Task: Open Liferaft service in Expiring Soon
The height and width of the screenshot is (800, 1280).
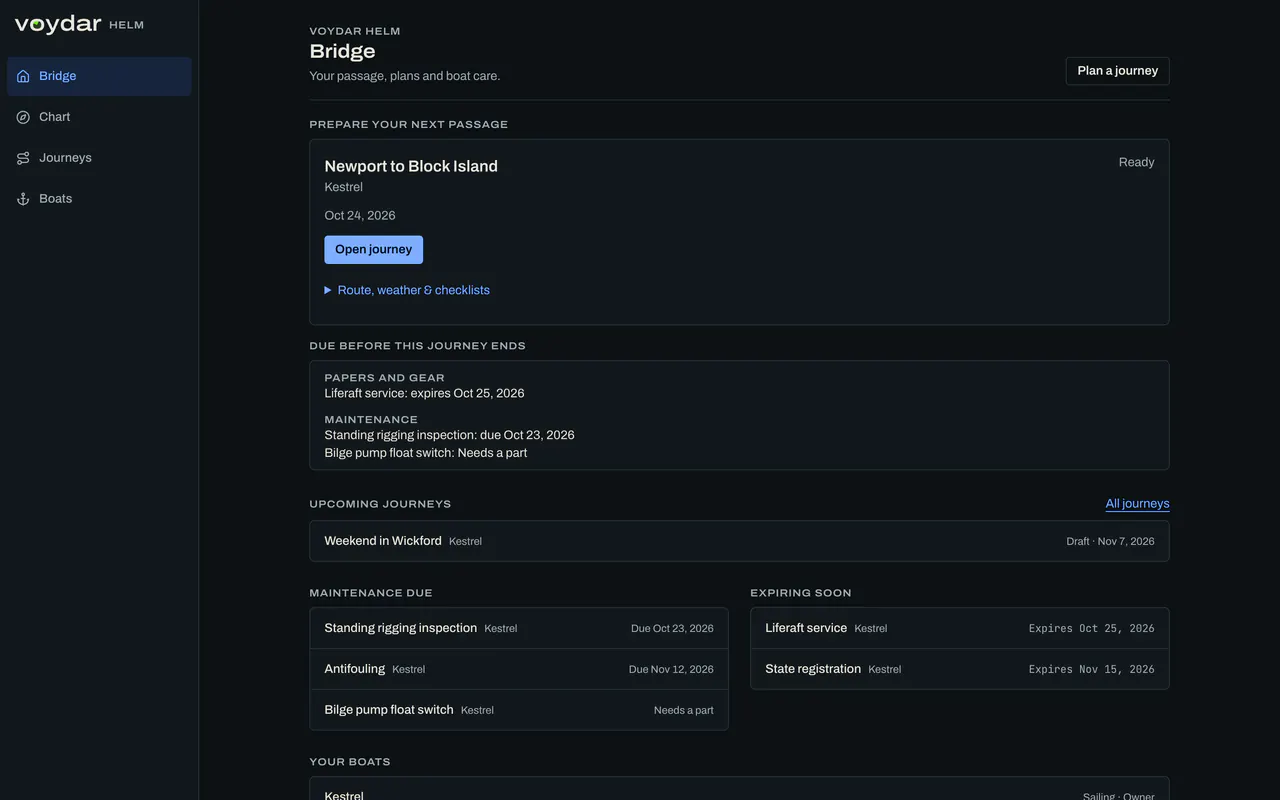Action: [960, 628]
